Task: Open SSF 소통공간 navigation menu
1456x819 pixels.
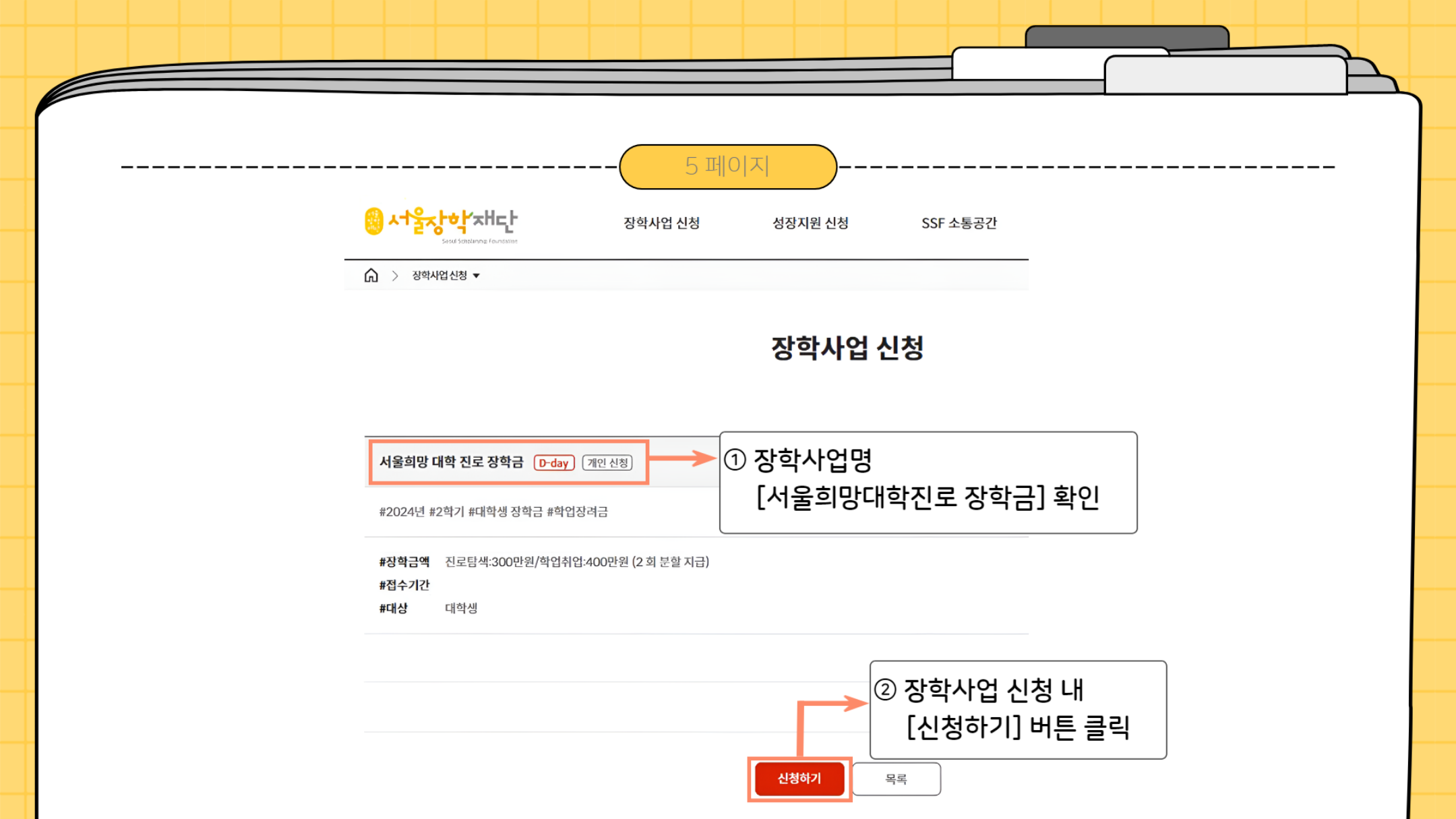Action: tap(959, 223)
